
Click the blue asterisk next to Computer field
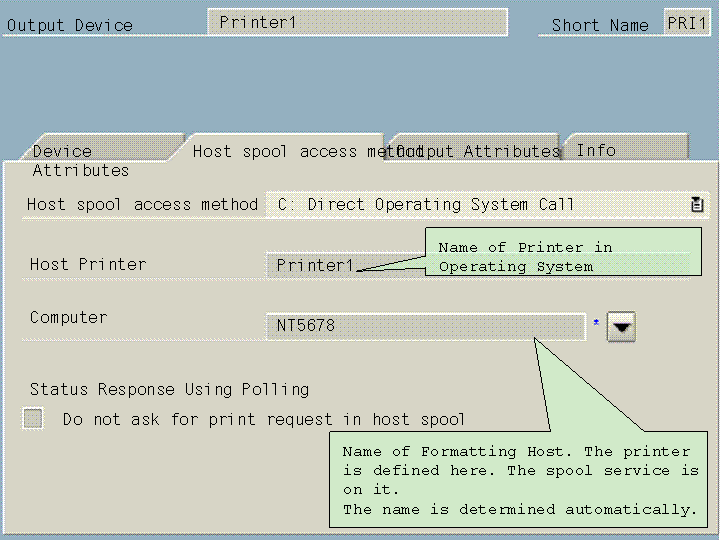596,323
